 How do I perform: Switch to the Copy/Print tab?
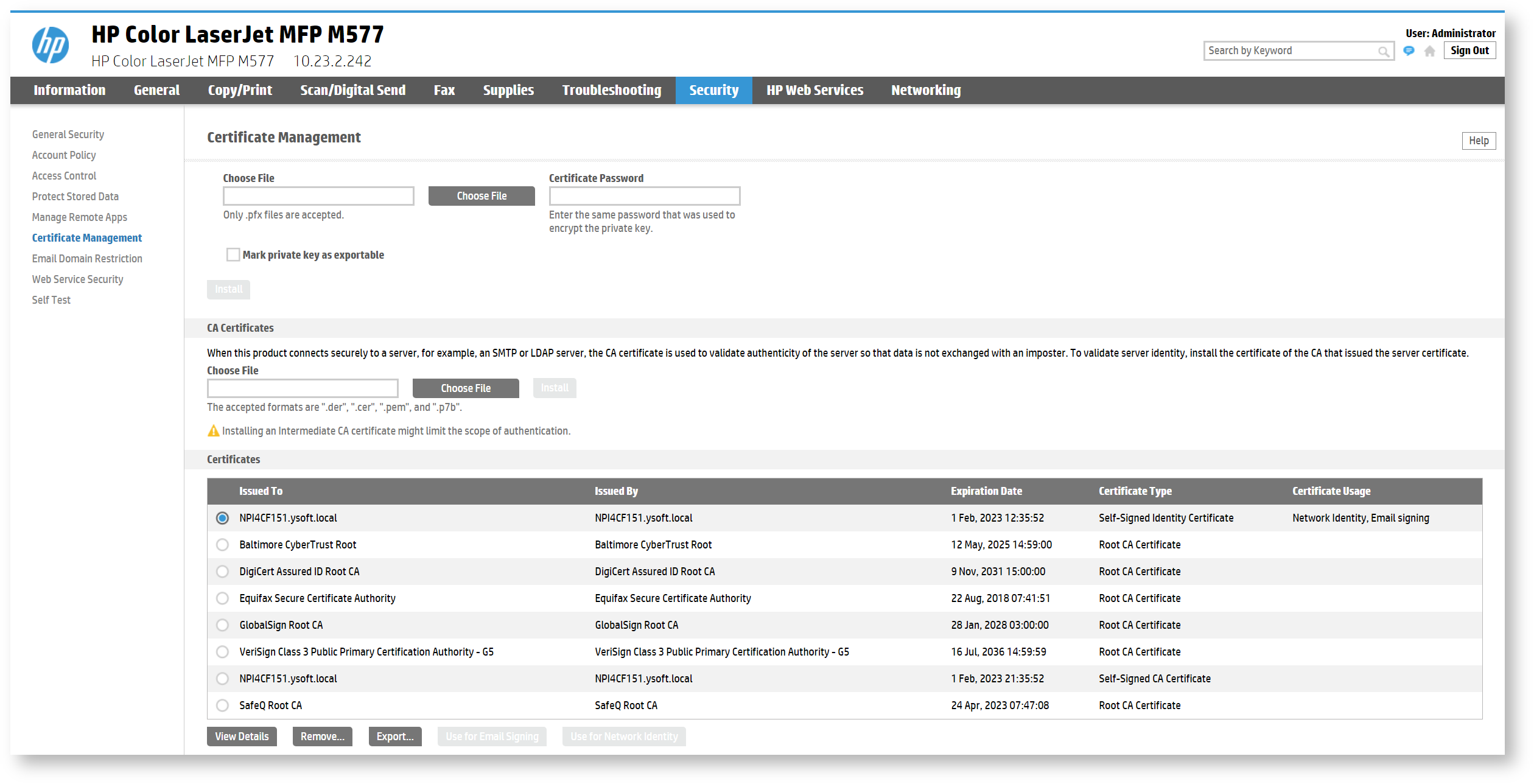pos(240,90)
